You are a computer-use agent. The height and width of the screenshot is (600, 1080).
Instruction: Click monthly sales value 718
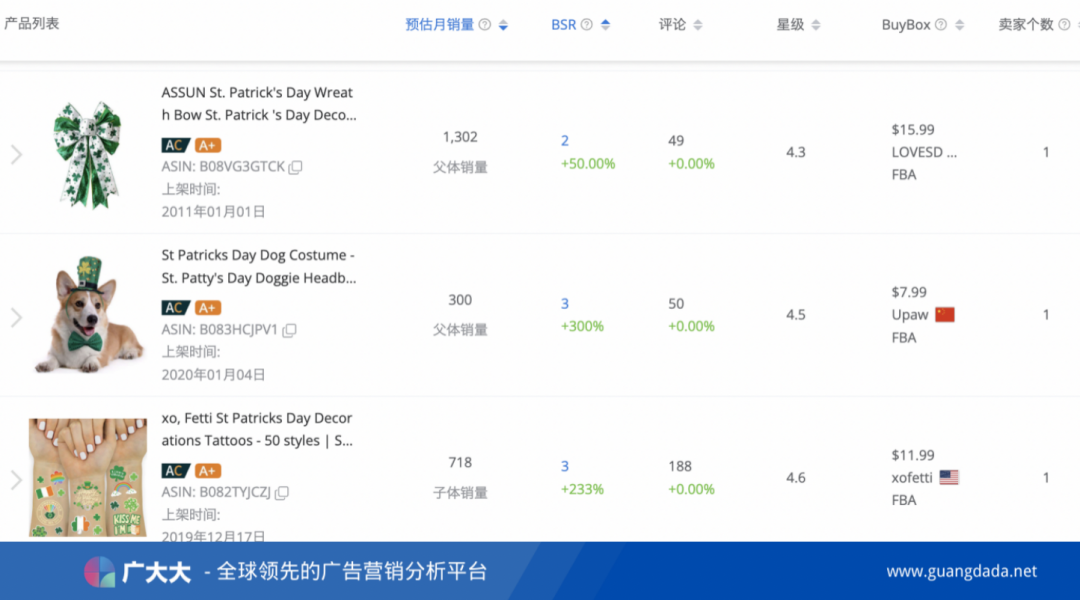(x=460, y=462)
